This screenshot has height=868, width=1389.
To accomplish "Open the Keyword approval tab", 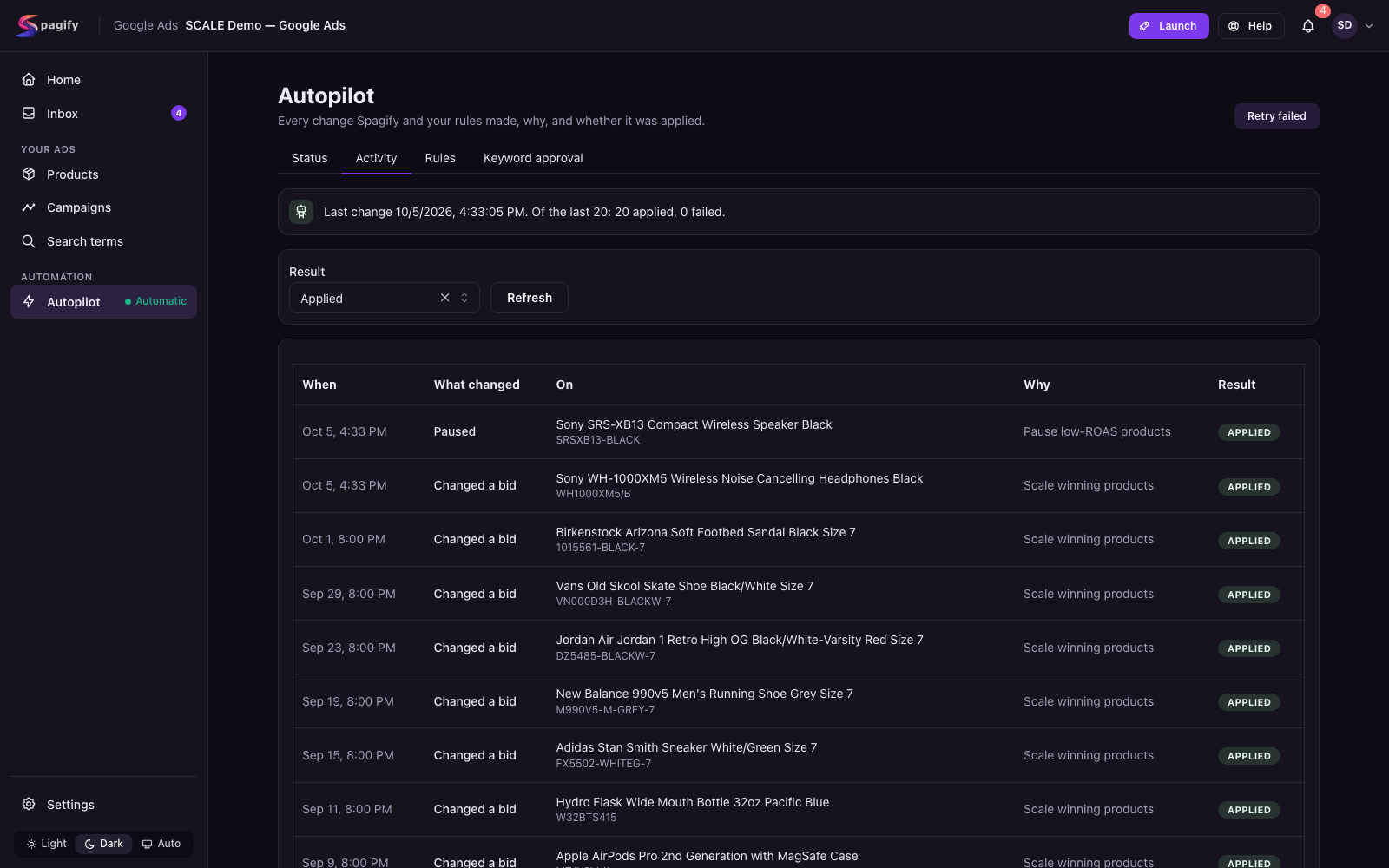I will click(x=533, y=158).
